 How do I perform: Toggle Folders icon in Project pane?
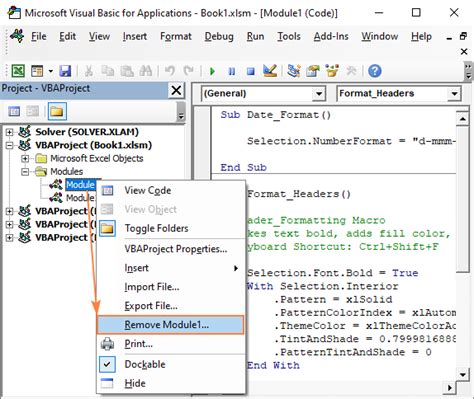pos(57,111)
